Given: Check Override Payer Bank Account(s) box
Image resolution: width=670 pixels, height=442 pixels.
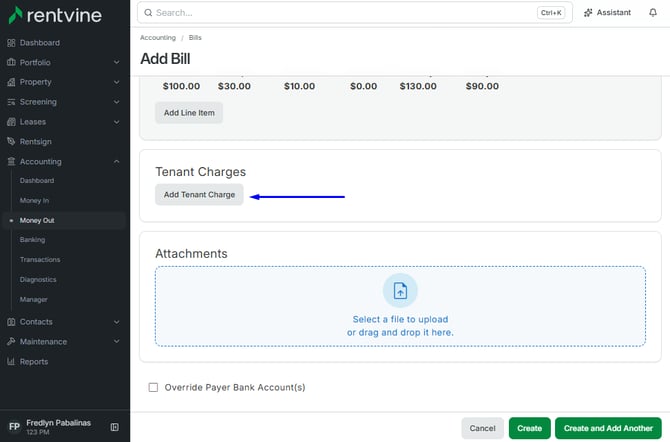Looking at the screenshot, I should coord(153,387).
